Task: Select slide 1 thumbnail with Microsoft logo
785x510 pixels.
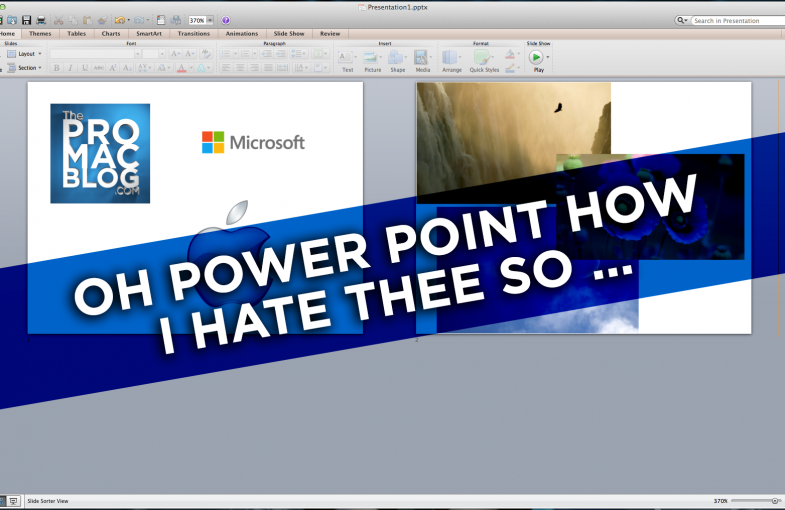Action: pos(195,208)
